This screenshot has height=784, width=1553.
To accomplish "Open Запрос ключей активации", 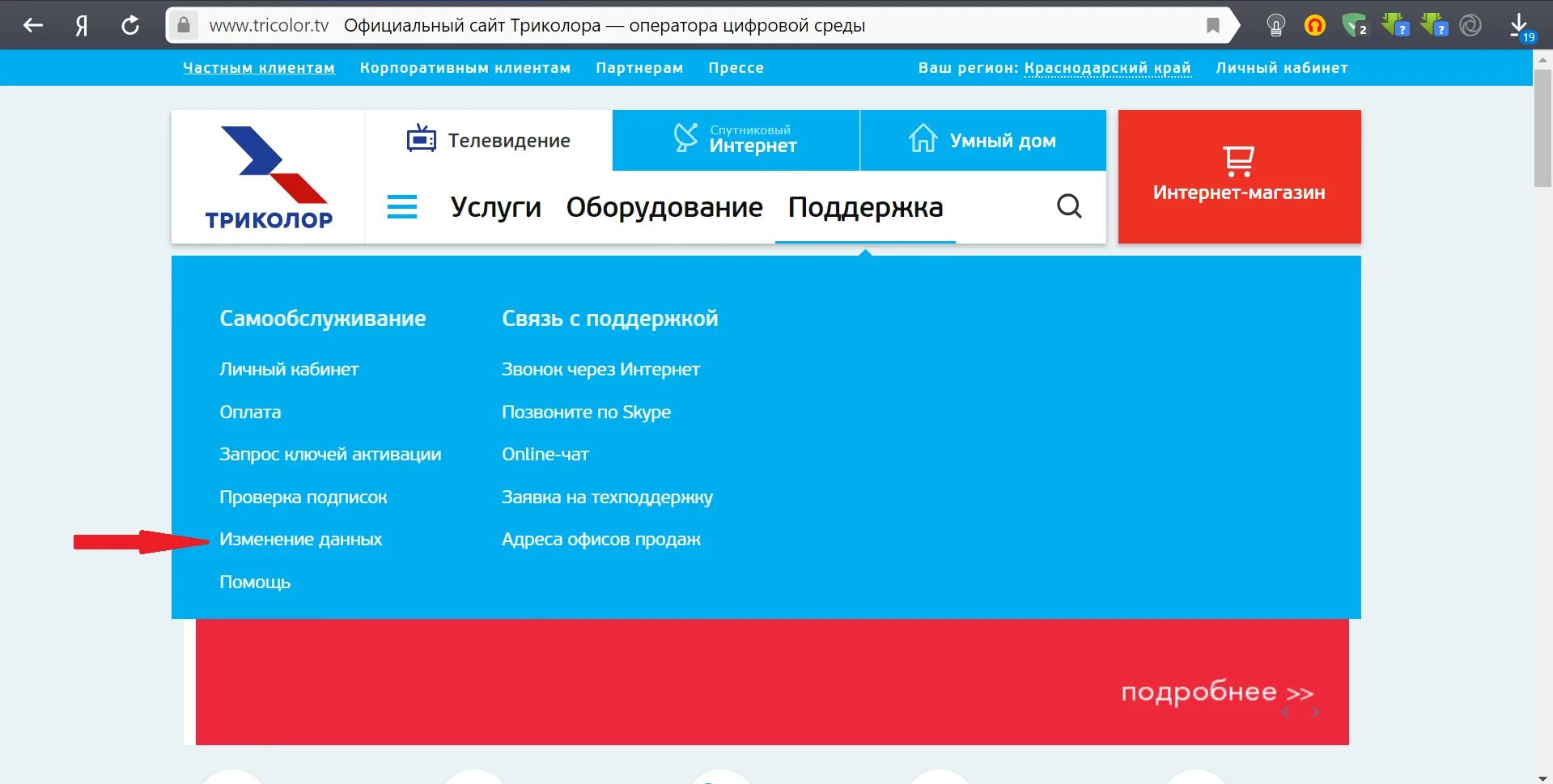I will [x=330, y=454].
